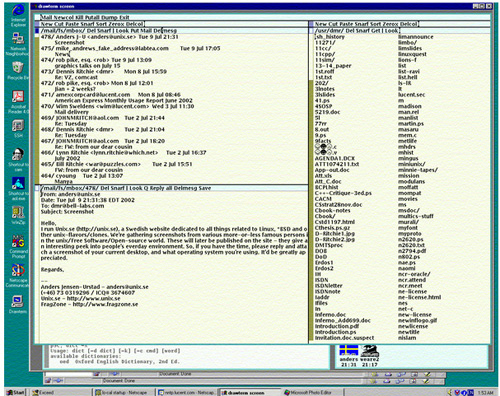Click the blue layout box of mbox window
This screenshot has height=396, width=500.
tap(37, 31)
